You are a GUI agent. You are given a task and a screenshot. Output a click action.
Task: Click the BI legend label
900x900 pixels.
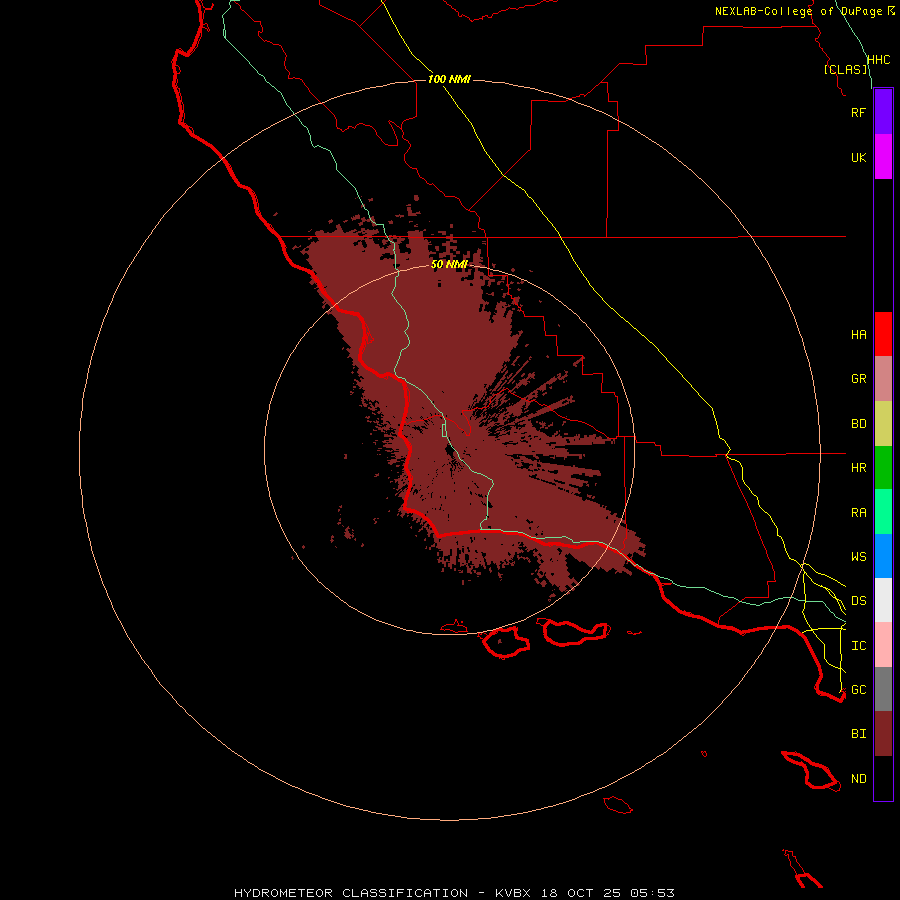pyautogui.click(x=858, y=734)
